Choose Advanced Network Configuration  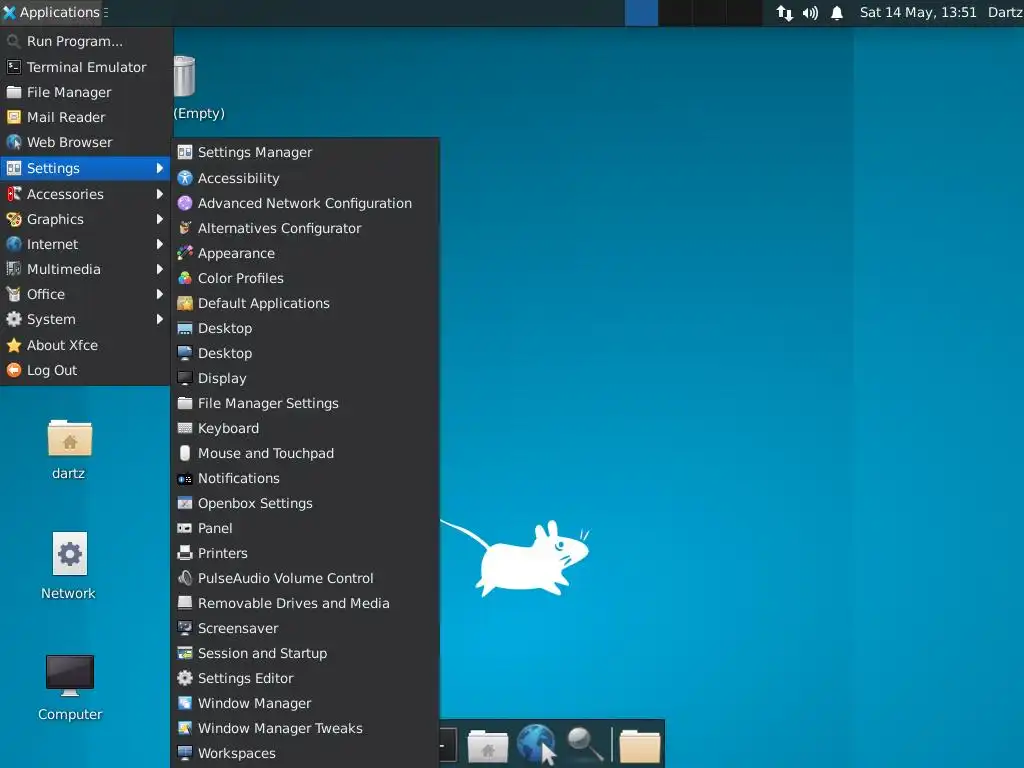pyautogui.click(x=305, y=203)
